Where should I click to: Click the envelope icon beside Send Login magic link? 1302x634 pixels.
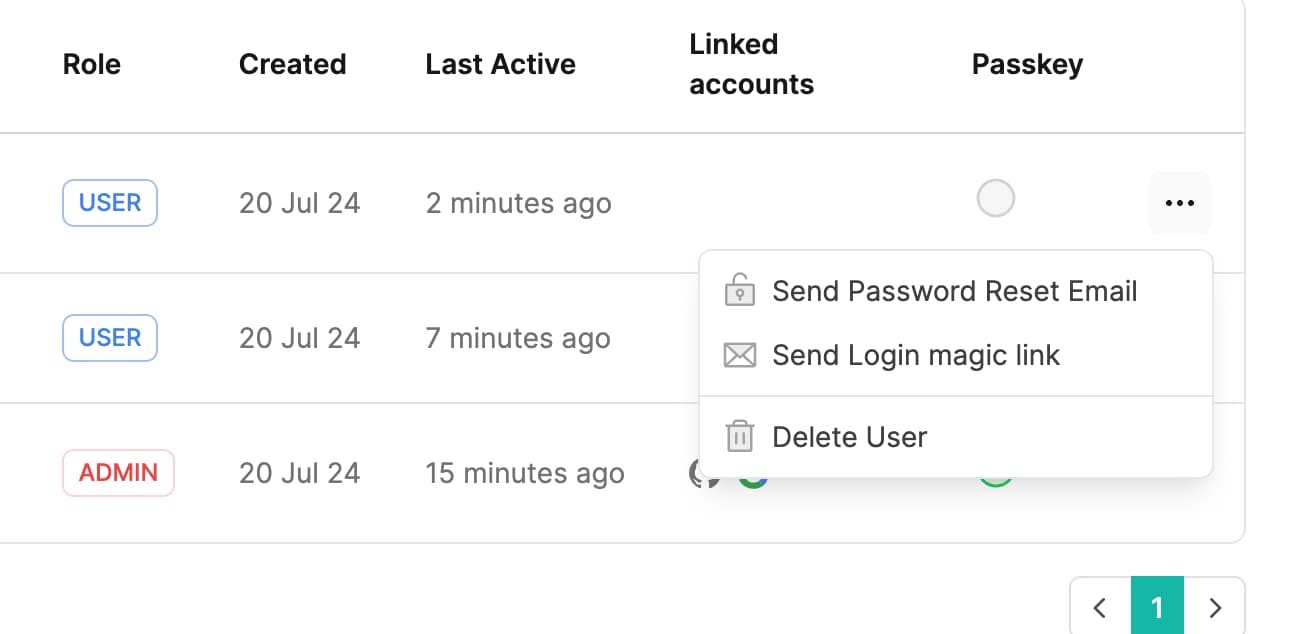click(x=739, y=355)
